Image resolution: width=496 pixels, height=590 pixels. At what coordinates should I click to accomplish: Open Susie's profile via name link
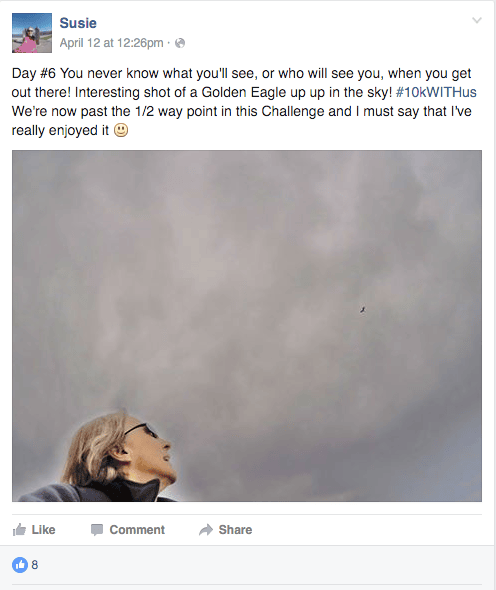coord(78,23)
